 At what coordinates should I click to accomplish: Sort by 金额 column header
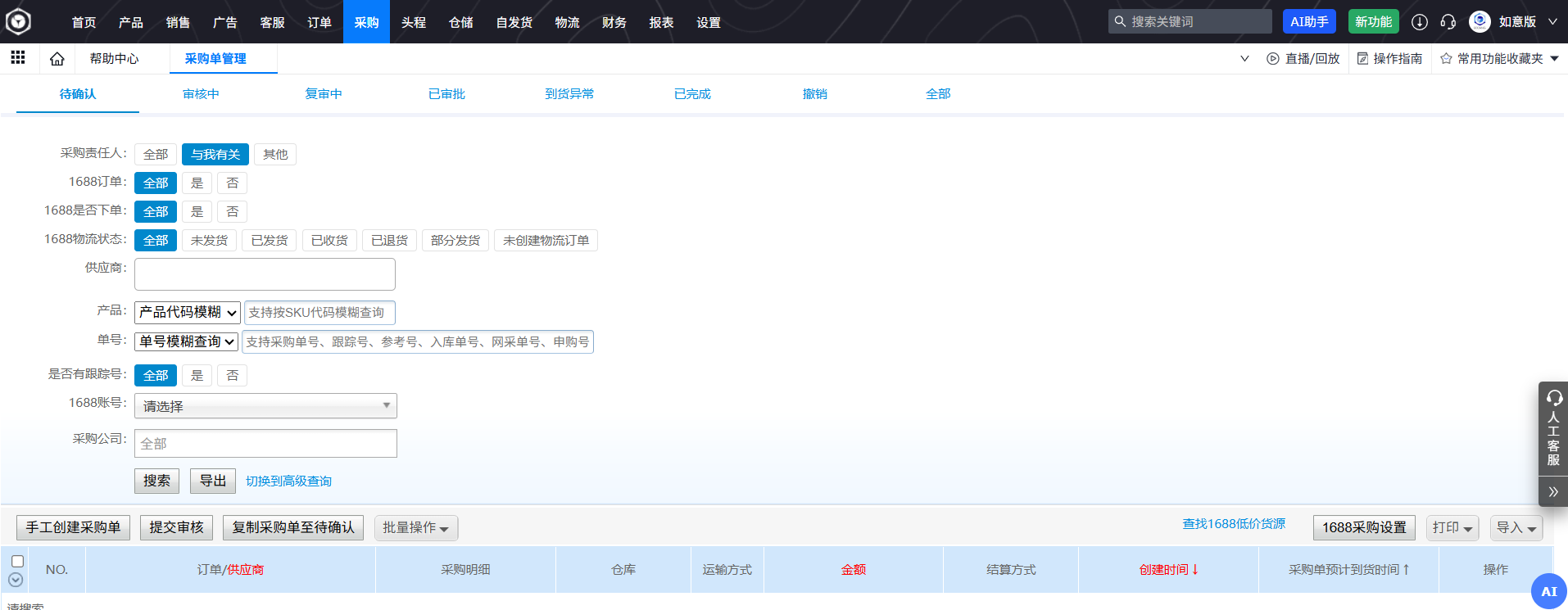[x=853, y=569]
